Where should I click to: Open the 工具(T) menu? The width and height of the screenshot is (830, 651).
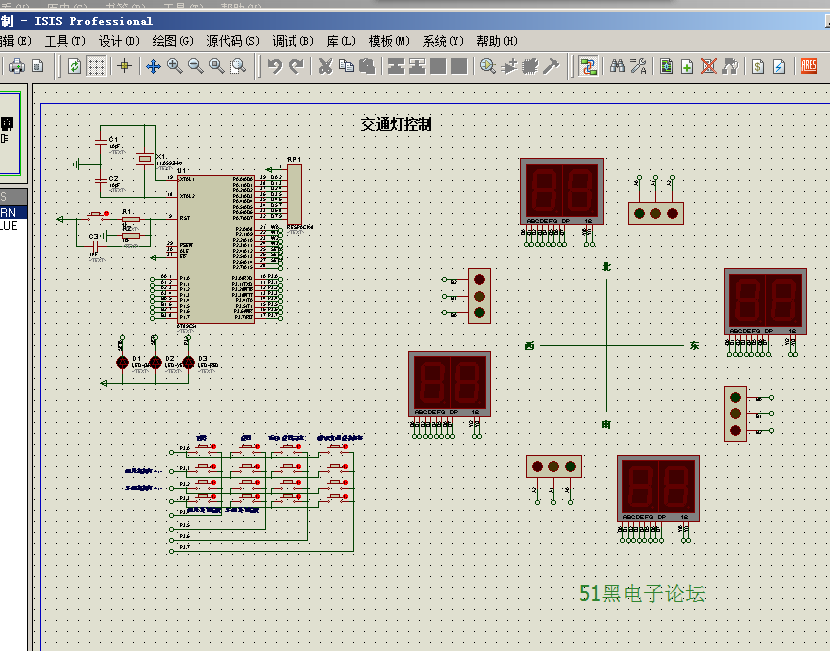click(x=65, y=41)
